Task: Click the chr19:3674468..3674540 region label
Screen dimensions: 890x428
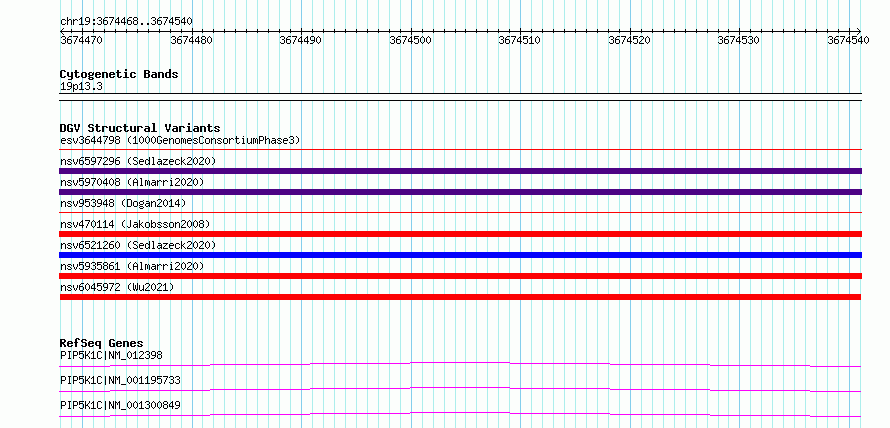Action: (126, 21)
